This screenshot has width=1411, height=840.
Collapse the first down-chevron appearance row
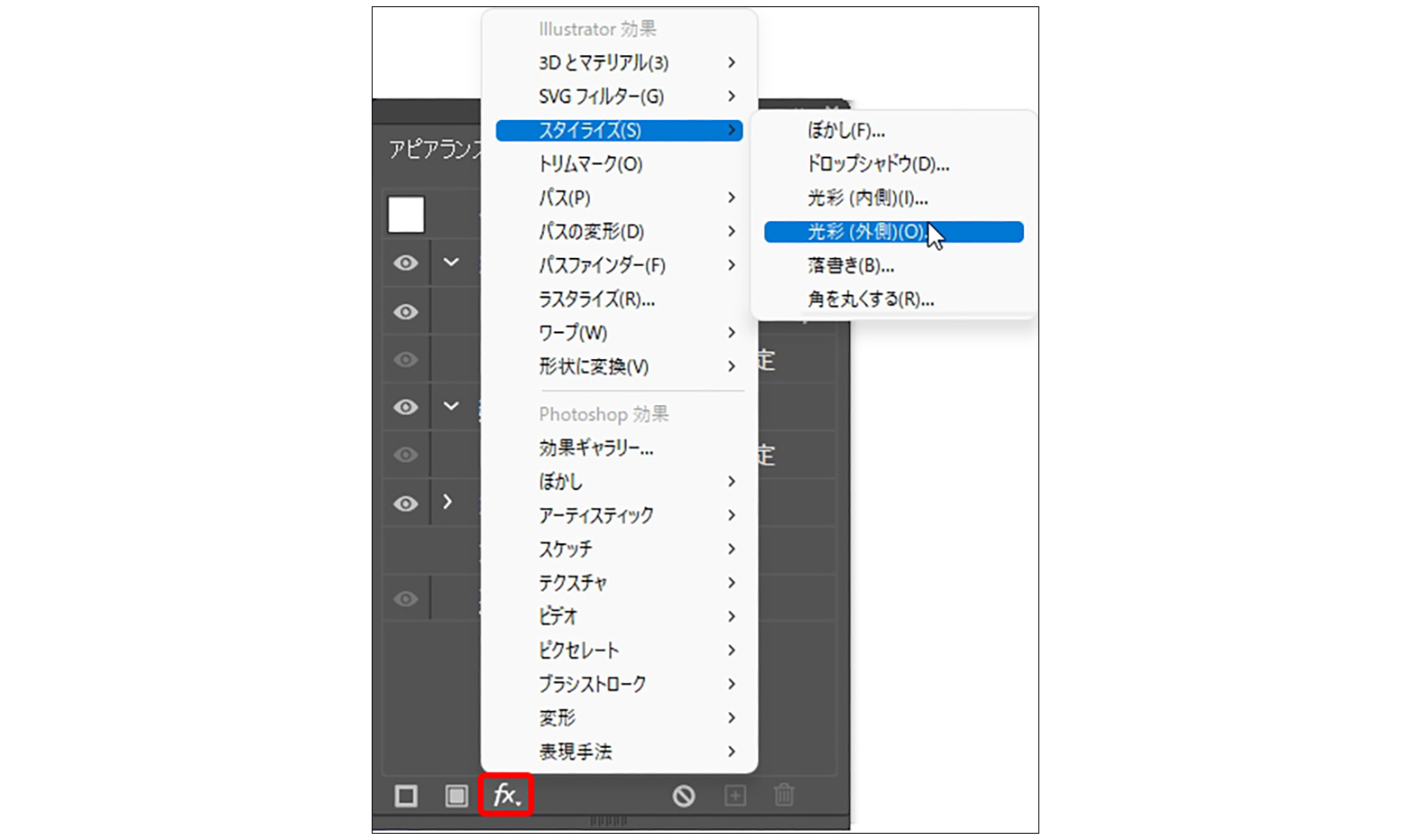coord(451,263)
